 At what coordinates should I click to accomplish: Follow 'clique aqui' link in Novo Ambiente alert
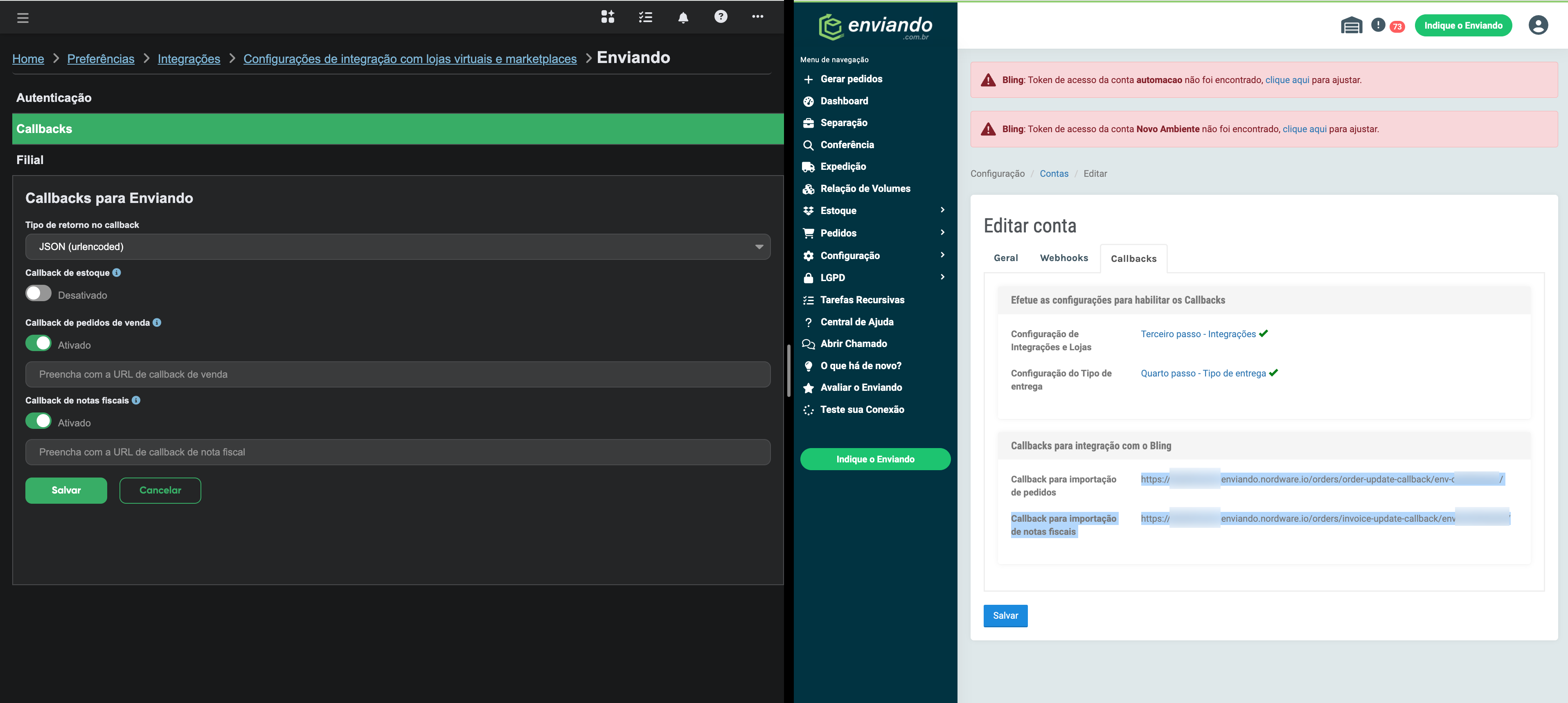coord(1304,130)
